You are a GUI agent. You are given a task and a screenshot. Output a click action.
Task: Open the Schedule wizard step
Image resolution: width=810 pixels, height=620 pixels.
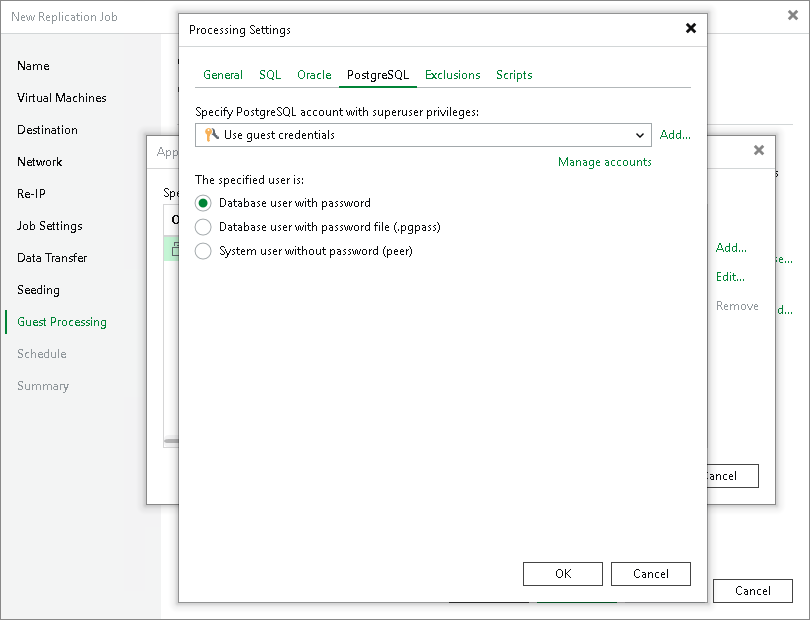[41, 354]
